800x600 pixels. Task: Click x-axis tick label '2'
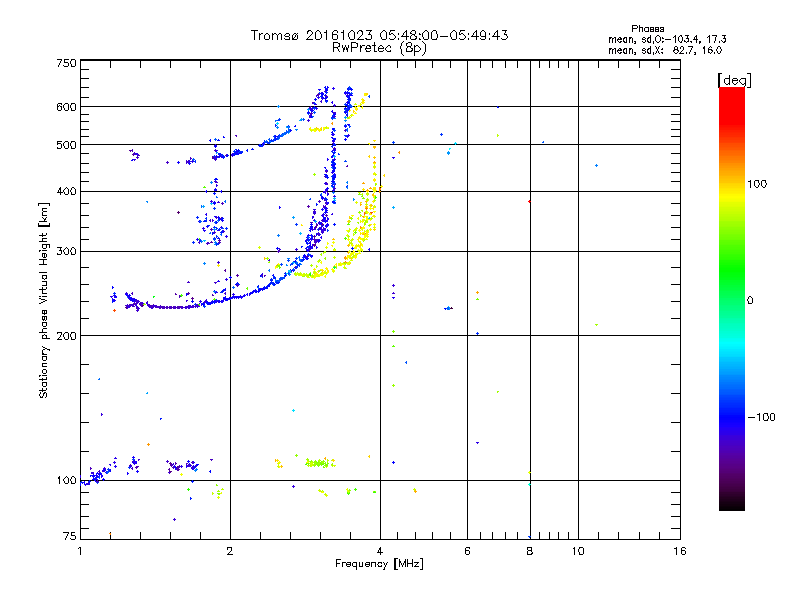[230, 551]
